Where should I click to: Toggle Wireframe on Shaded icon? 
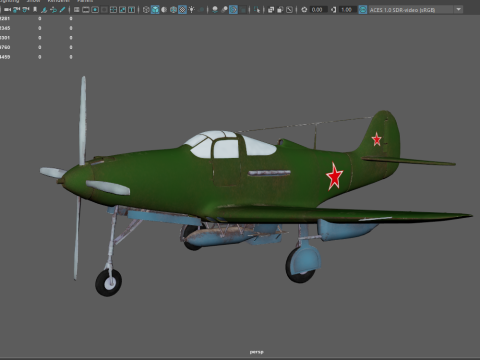click(173, 10)
